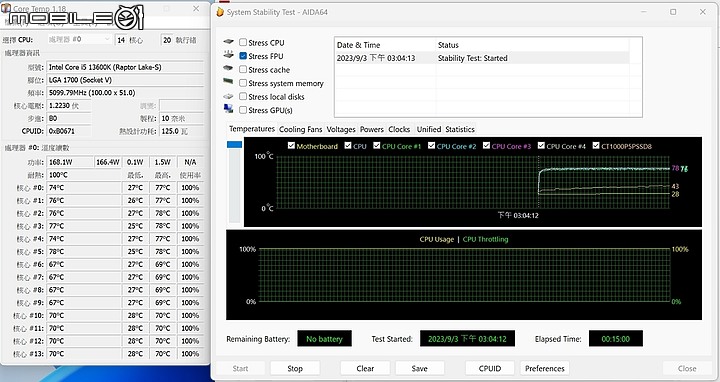Toggle the Motherboard graph checkbox
720x382 pixels.
[291, 146]
